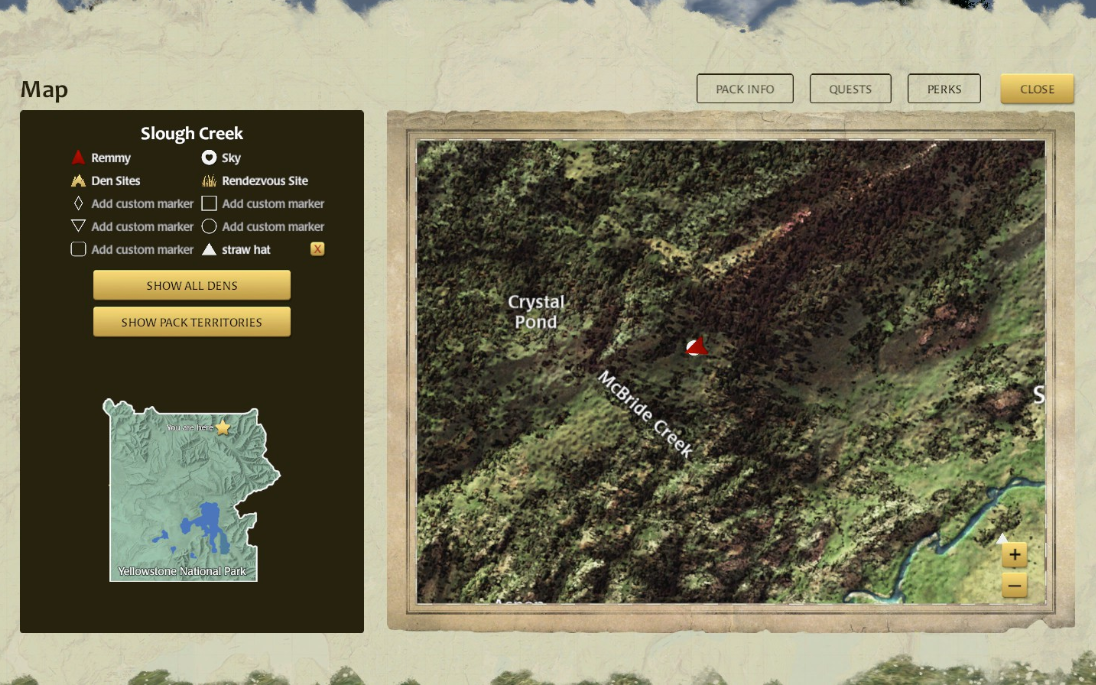
Task: Open the Pack Info screen
Action: (744, 89)
